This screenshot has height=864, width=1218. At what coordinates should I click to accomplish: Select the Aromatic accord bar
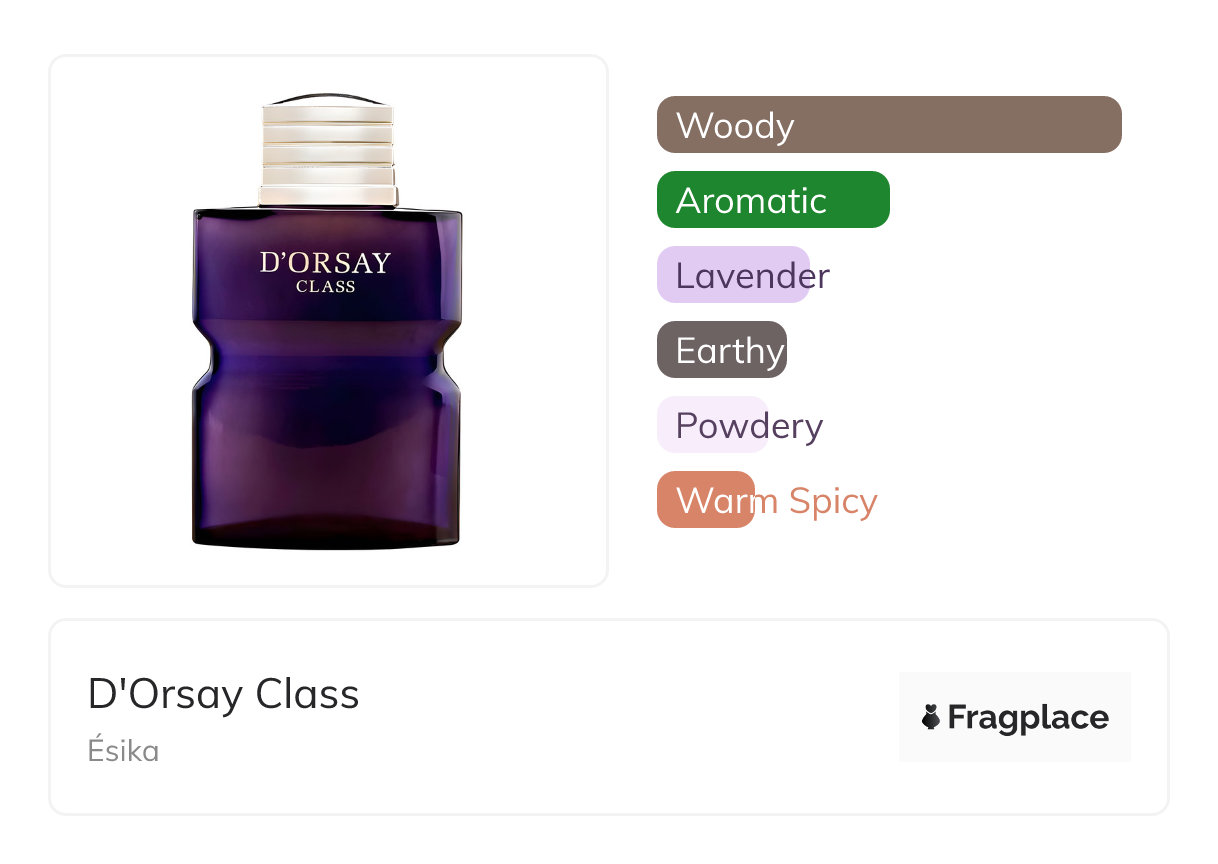click(773, 200)
